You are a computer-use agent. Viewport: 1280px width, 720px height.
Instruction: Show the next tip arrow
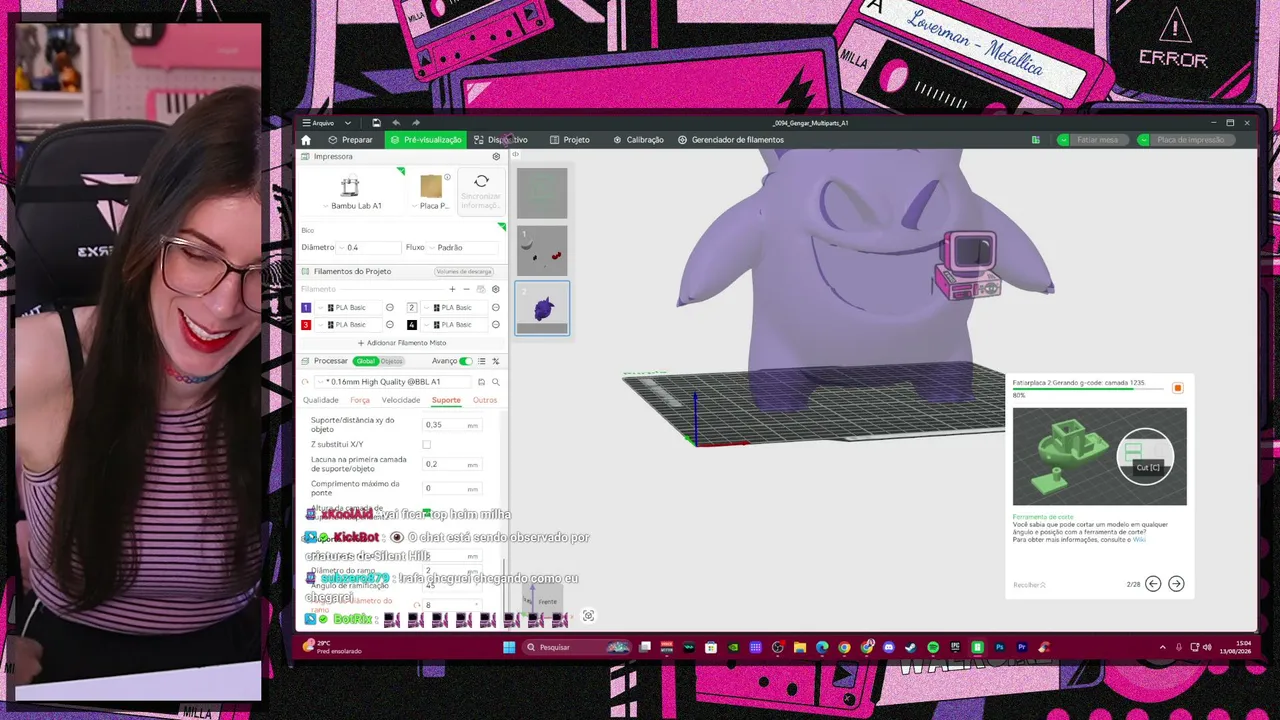pos(1176,584)
